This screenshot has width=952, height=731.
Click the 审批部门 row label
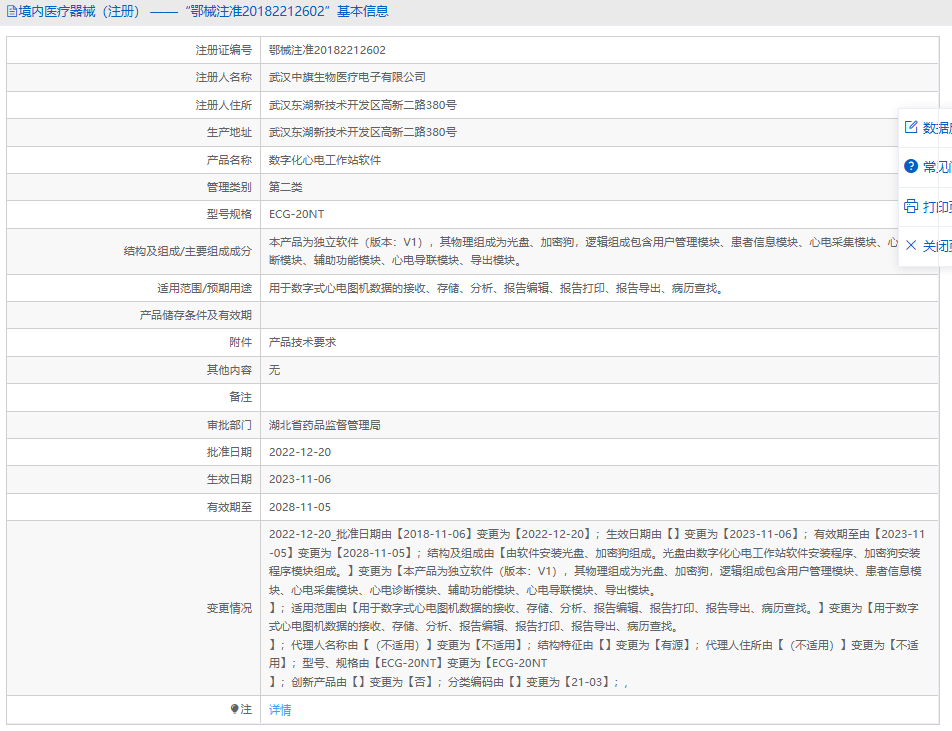pos(229,425)
